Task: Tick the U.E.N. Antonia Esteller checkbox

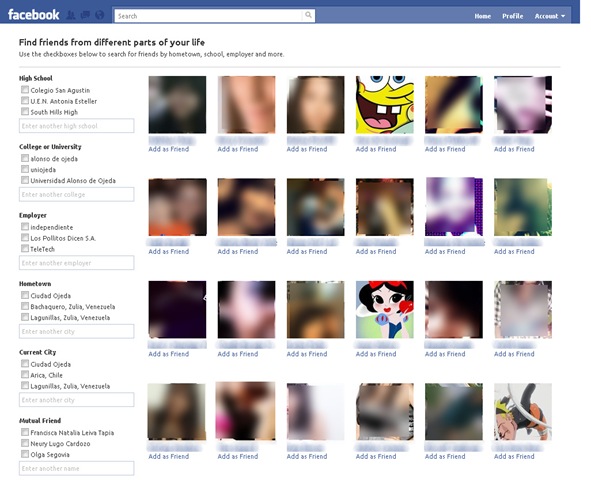Action: [25, 101]
